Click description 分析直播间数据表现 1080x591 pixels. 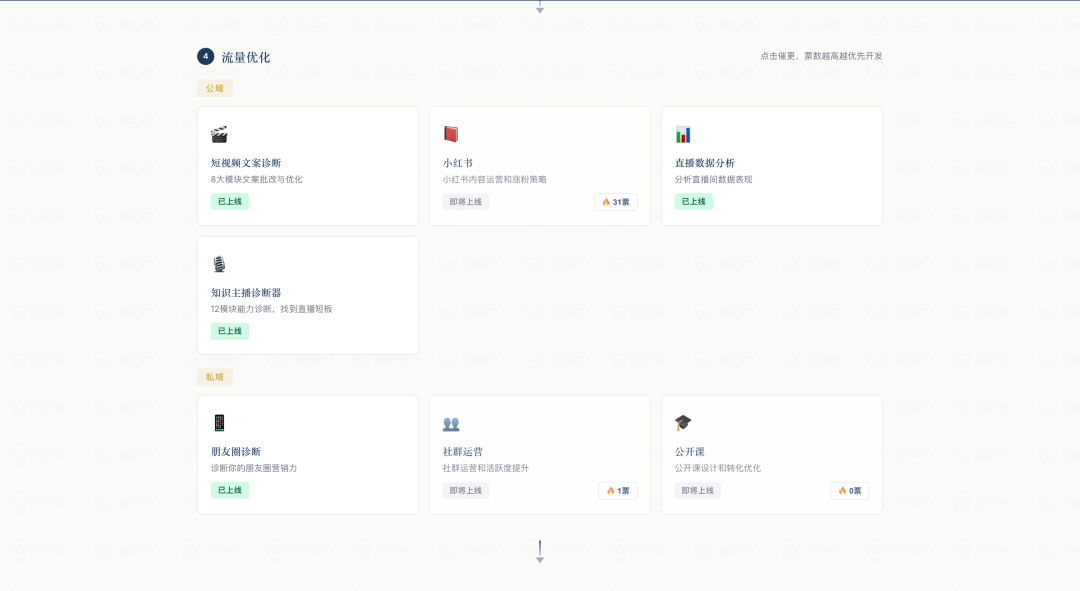point(714,179)
